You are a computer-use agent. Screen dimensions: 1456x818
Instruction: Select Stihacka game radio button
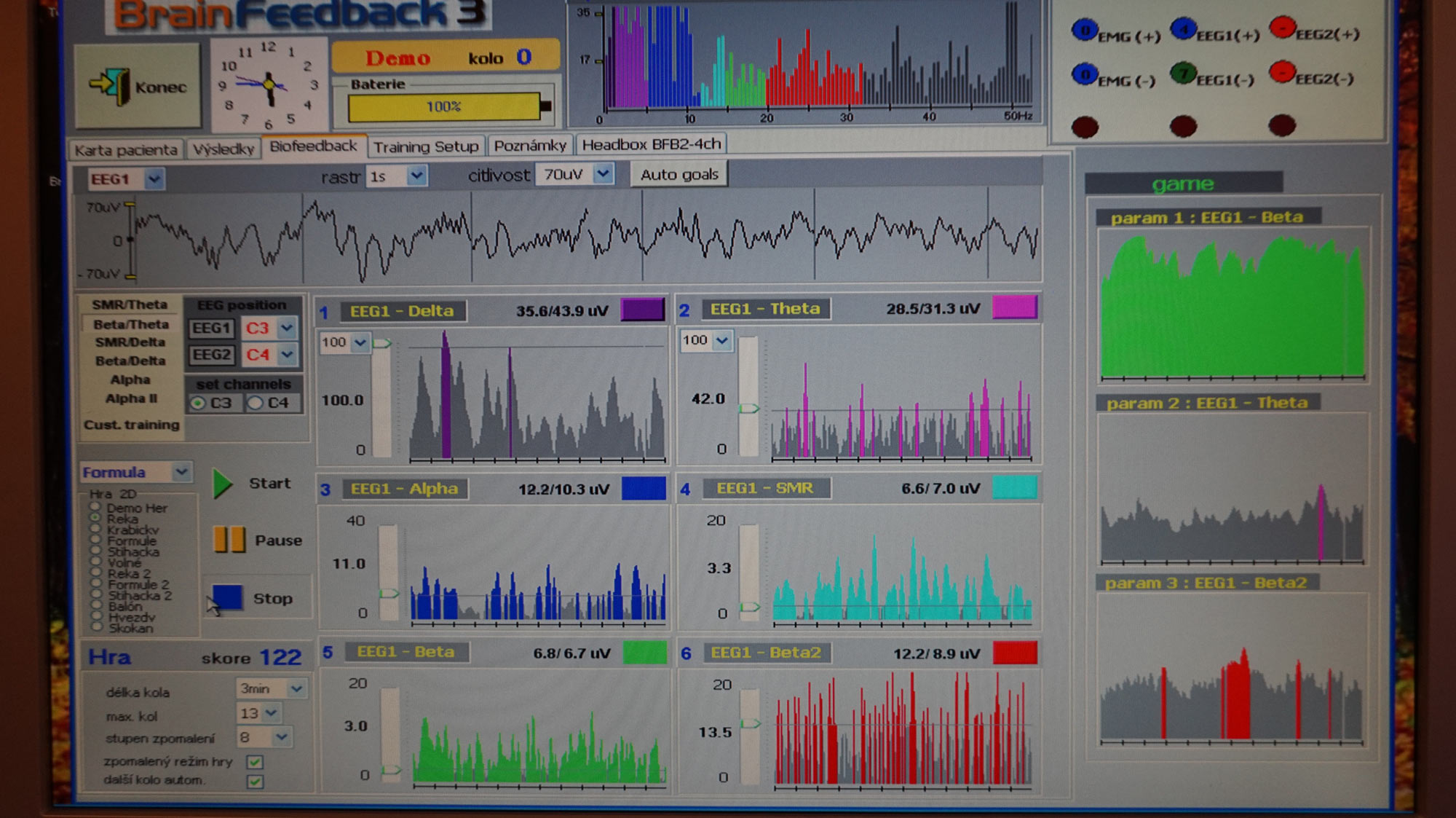pyautogui.click(x=95, y=551)
